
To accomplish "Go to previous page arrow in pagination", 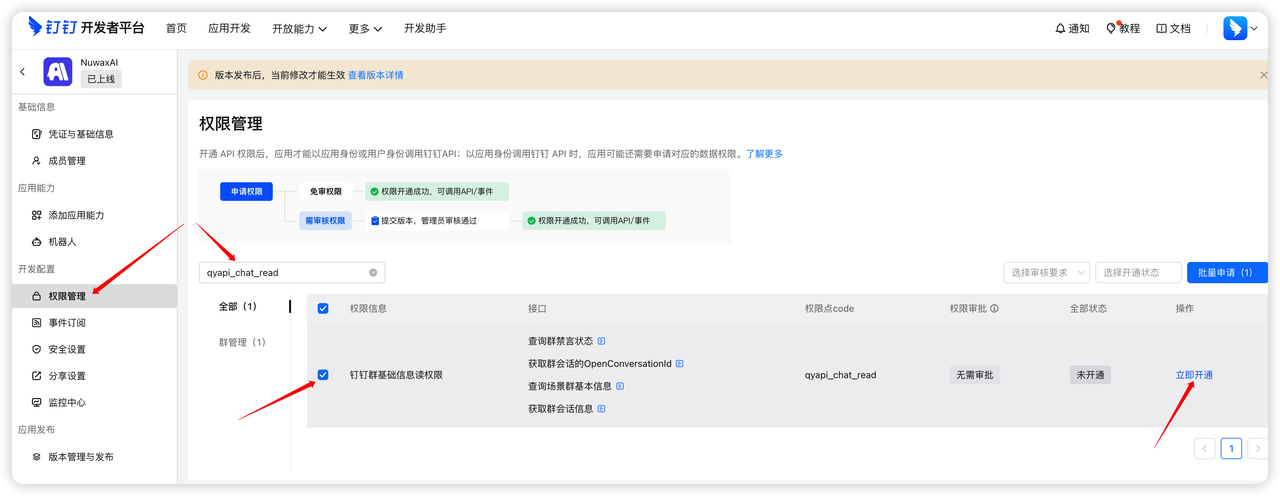I will coord(1205,448).
